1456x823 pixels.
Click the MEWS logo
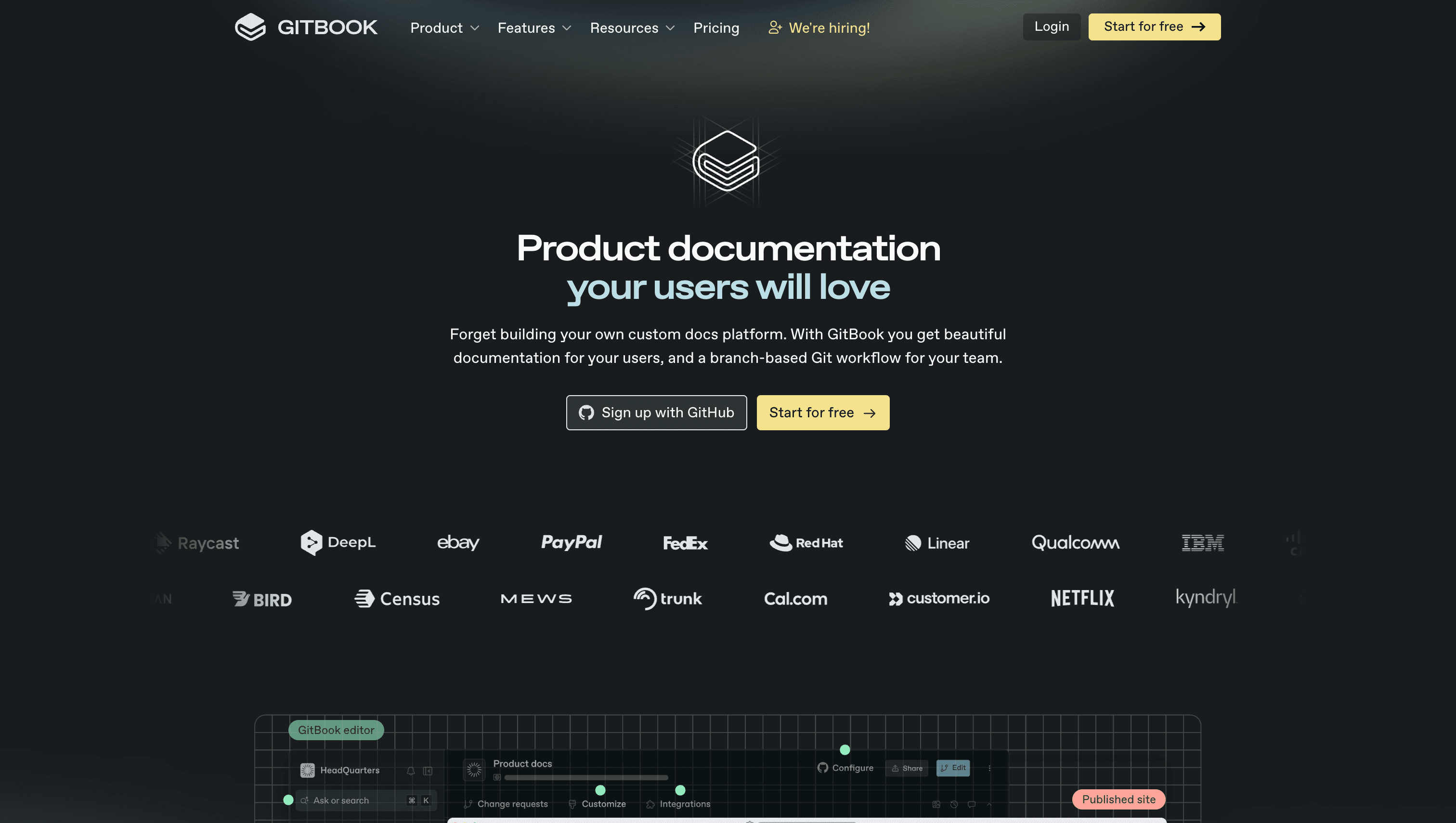(536, 599)
